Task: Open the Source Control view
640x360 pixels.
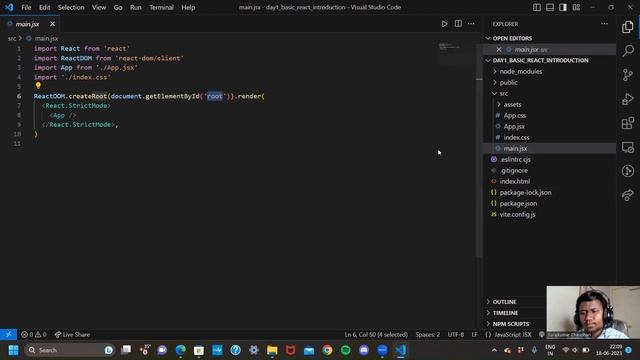Action: point(628,75)
